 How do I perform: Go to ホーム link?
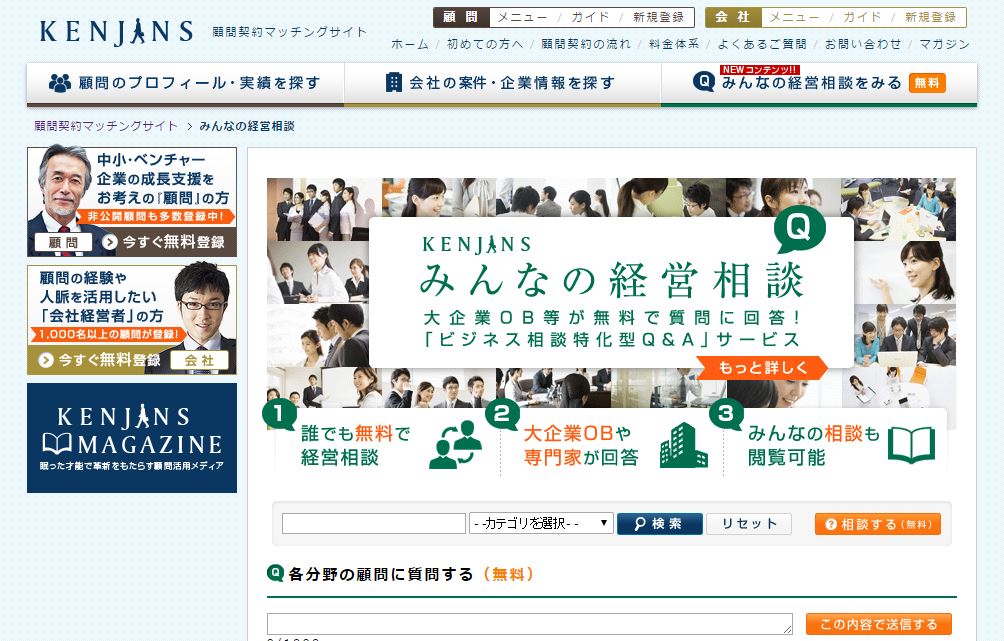coord(410,44)
